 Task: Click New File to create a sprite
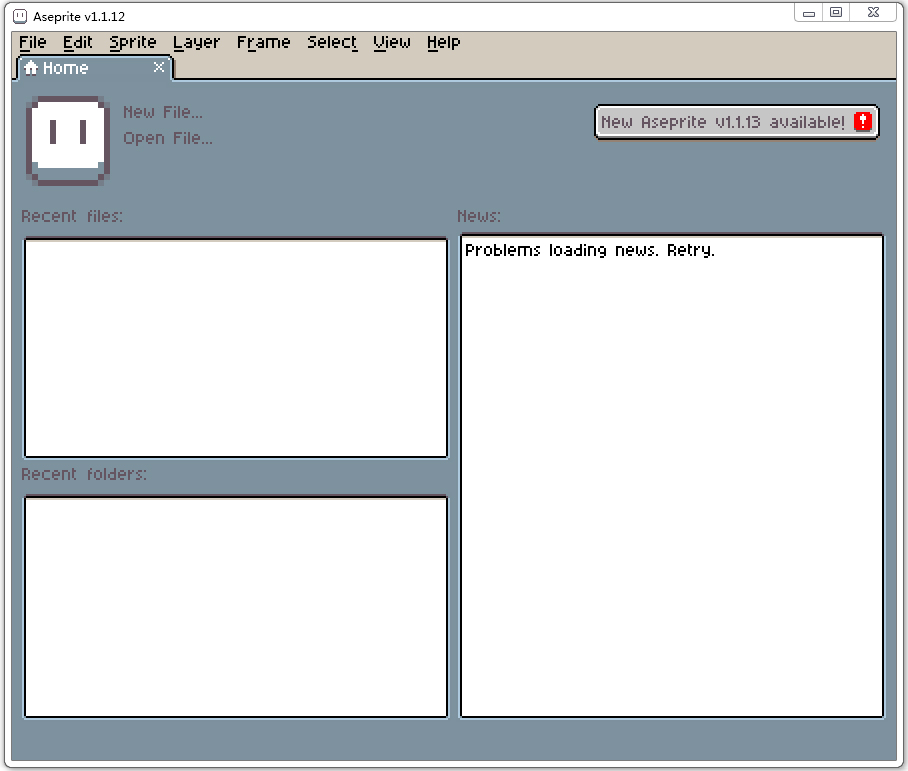[163, 111]
